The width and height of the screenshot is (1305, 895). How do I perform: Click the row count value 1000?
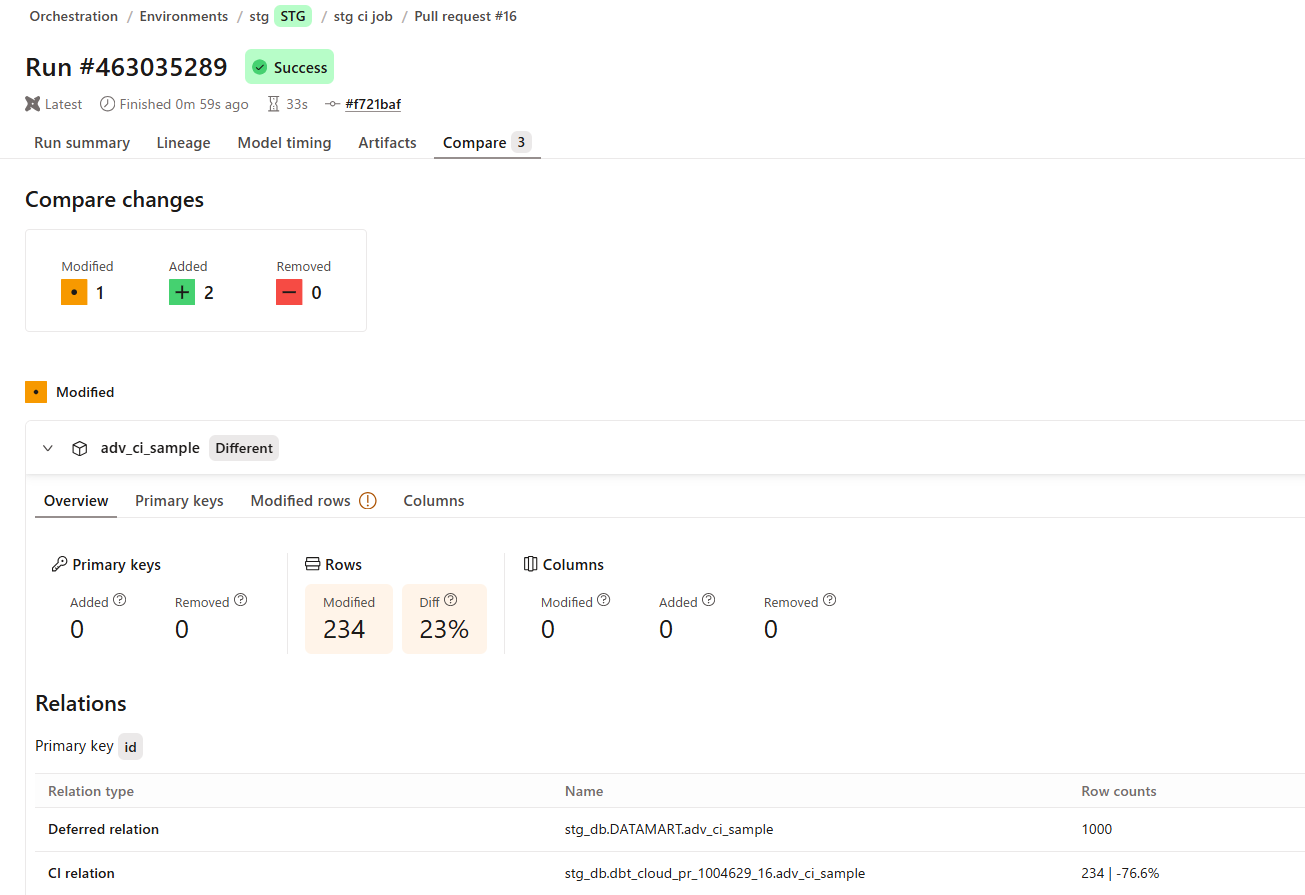tap(1097, 829)
